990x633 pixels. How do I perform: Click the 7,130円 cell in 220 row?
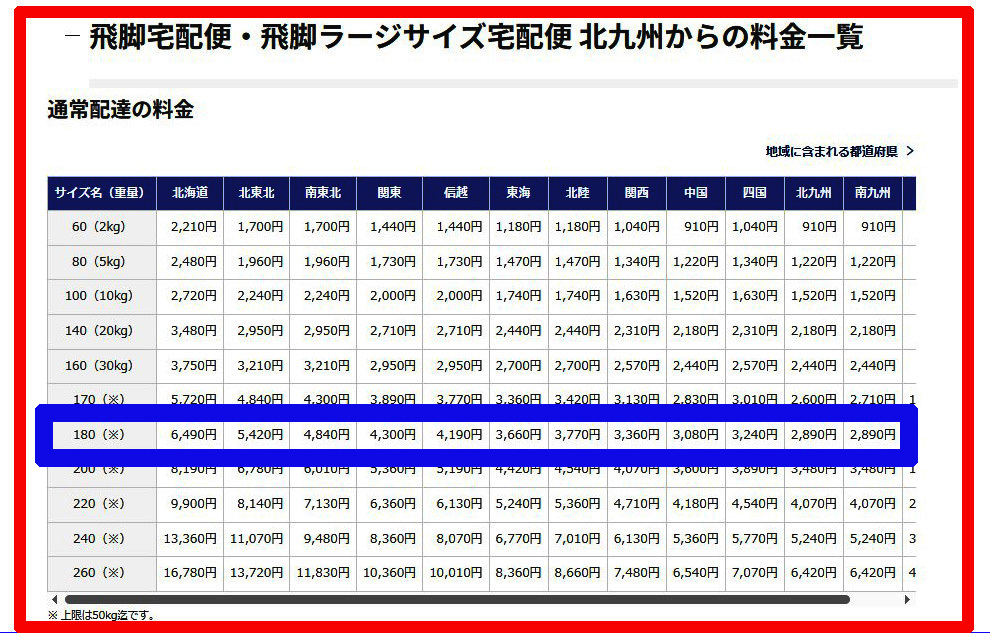(x=323, y=504)
